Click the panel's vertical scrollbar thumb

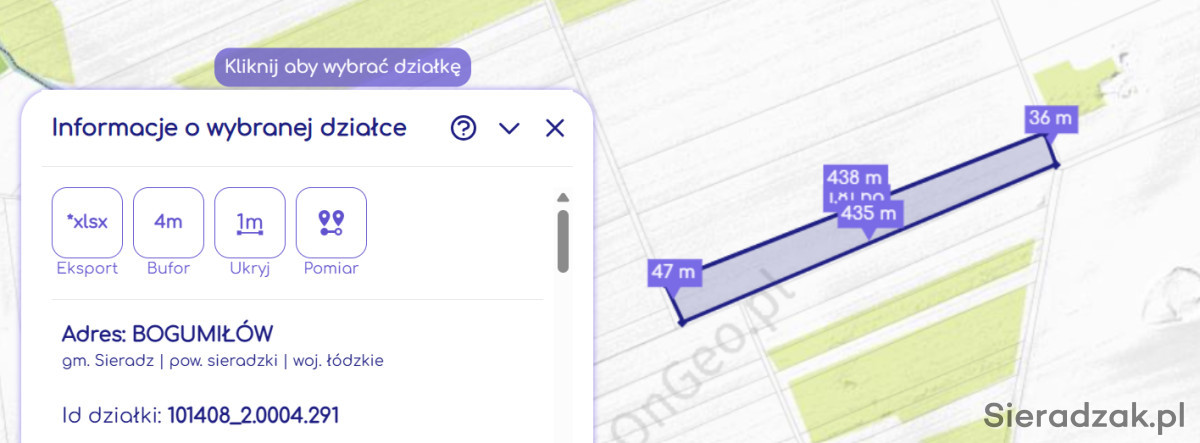pyautogui.click(x=563, y=240)
